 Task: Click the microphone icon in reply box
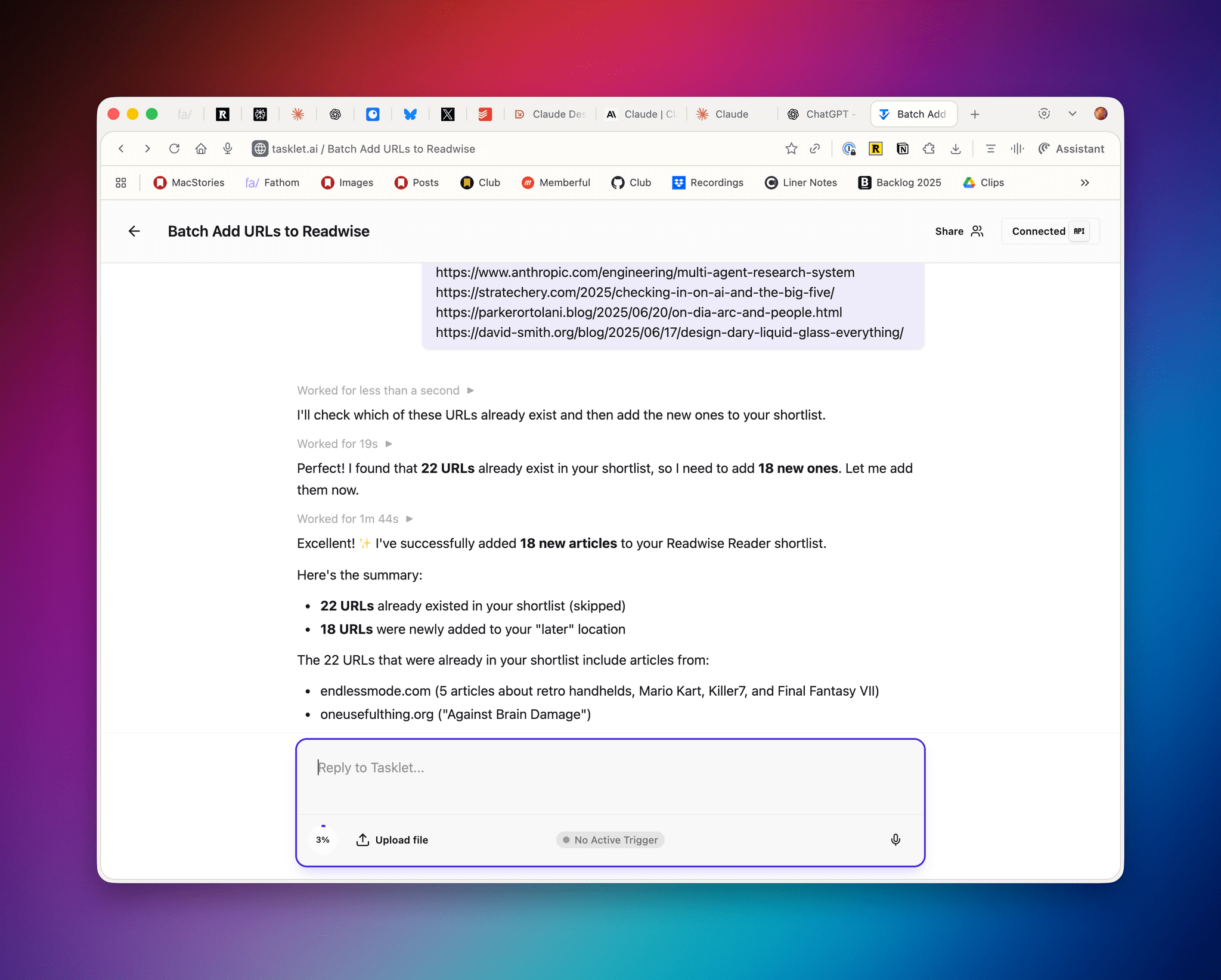(895, 839)
